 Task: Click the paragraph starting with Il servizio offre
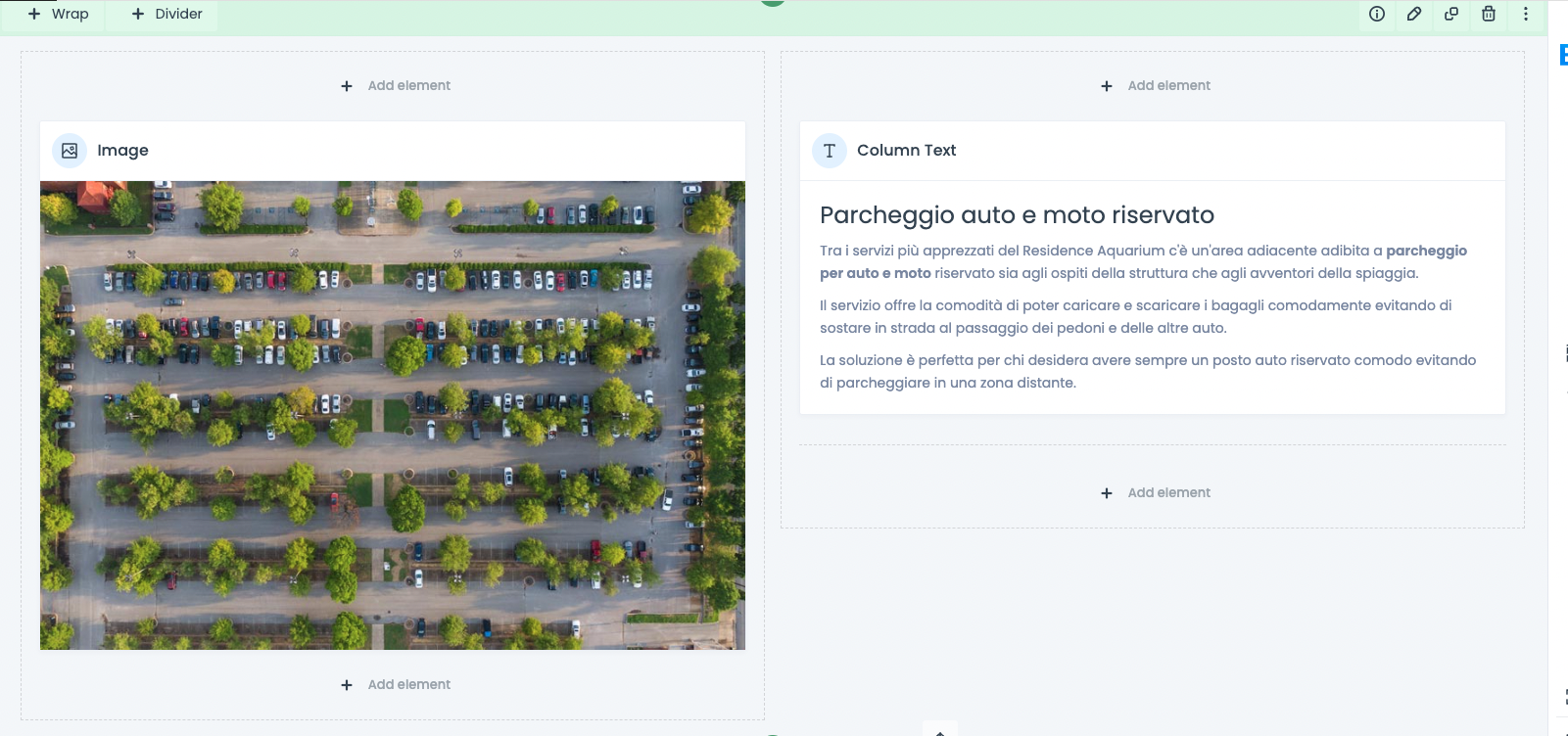pyautogui.click(x=1136, y=317)
